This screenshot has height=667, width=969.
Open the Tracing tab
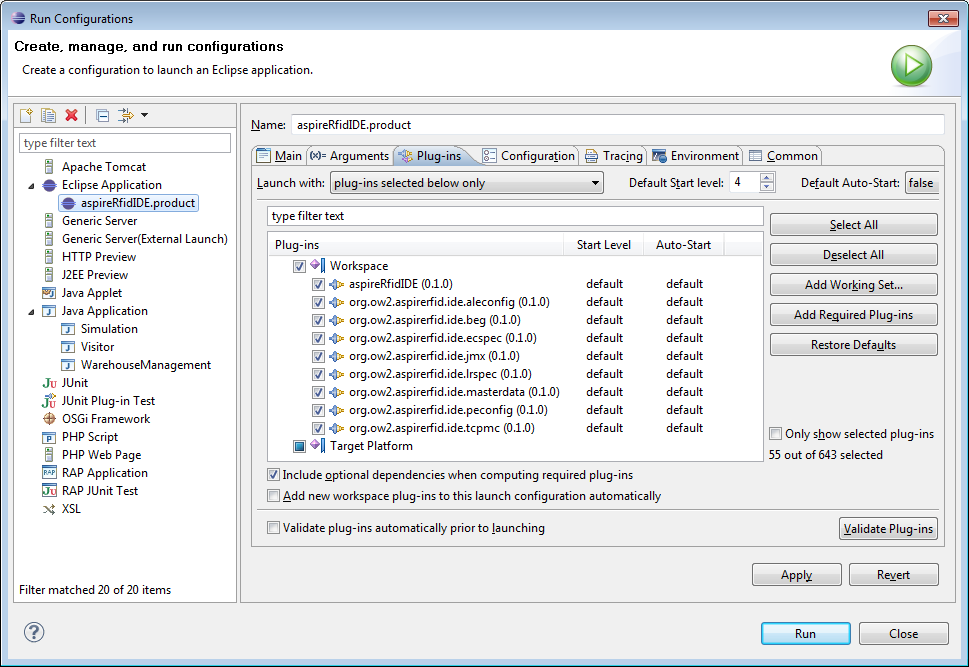614,156
